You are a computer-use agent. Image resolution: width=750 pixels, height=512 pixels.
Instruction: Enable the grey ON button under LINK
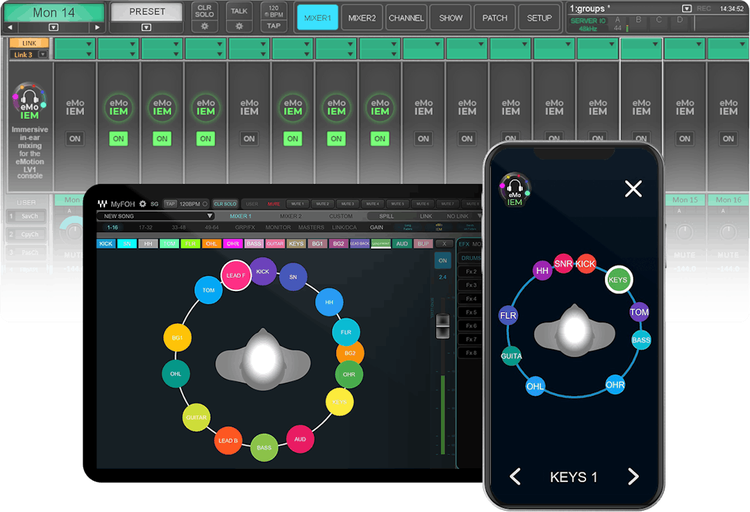(x=74, y=139)
